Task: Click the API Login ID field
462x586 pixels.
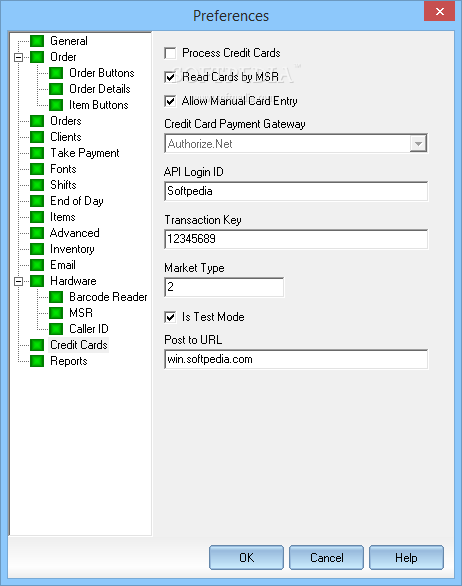Action: tap(296, 191)
